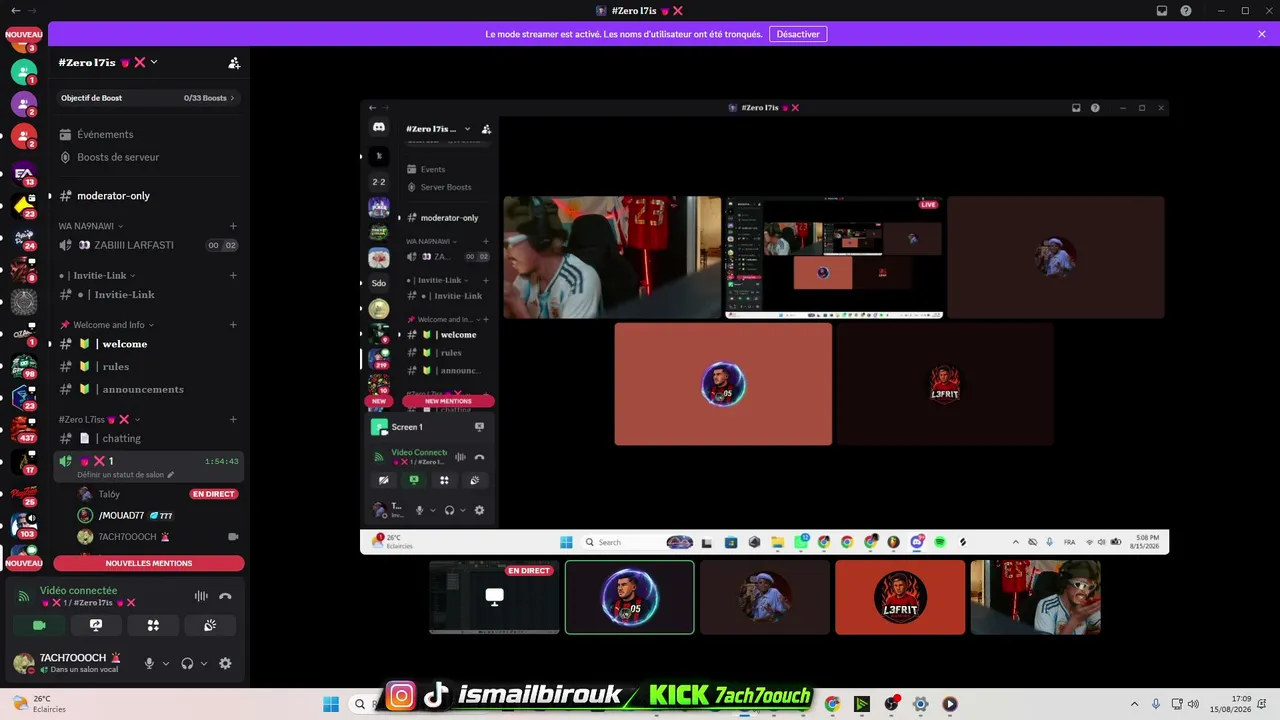Screen dimensions: 1280x720
Task: Collapse the Invitie-Link category header
Action: pyautogui.click(x=97, y=275)
